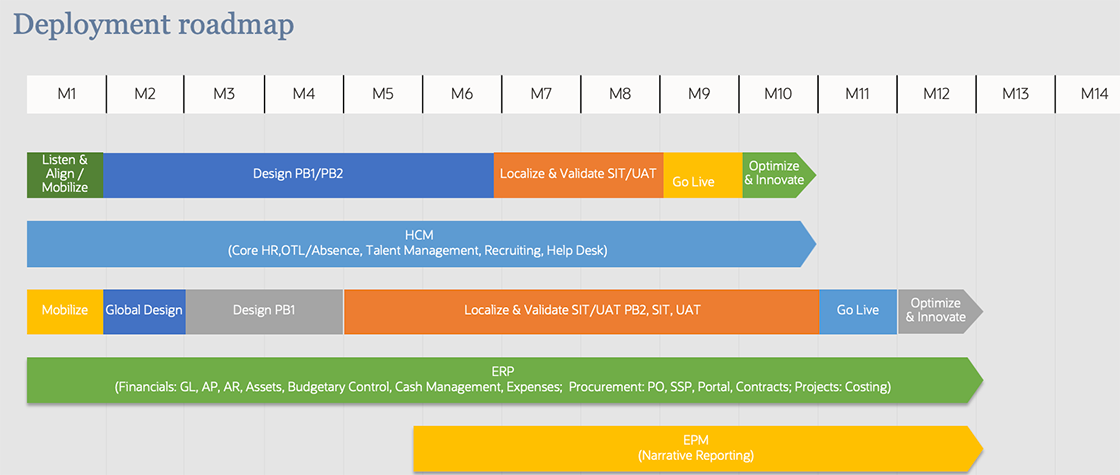Click the M10 month header
Viewport: 1120px width, 475px height.
tap(778, 93)
